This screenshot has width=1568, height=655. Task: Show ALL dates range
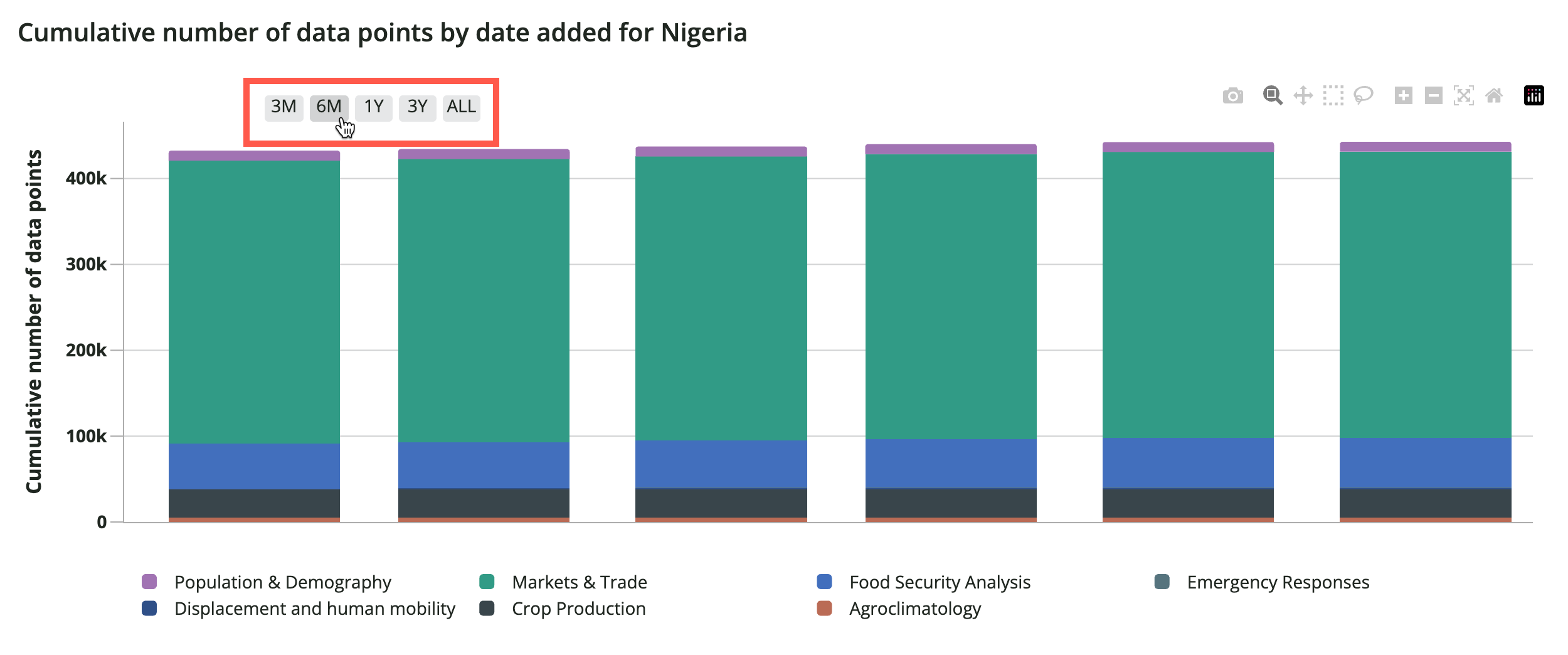pyautogui.click(x=462, y=107)
